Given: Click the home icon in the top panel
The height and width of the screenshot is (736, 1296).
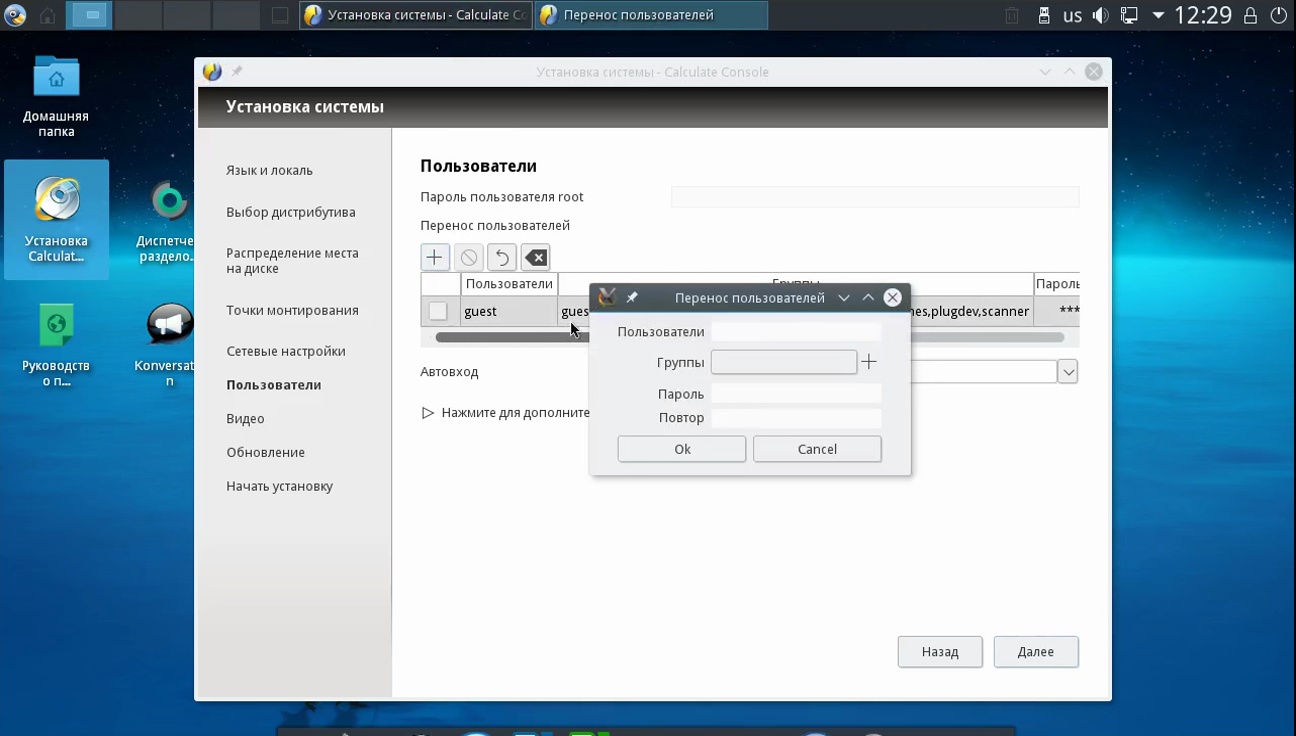Looking at the screenshot, I should click(x=47, y=15).
